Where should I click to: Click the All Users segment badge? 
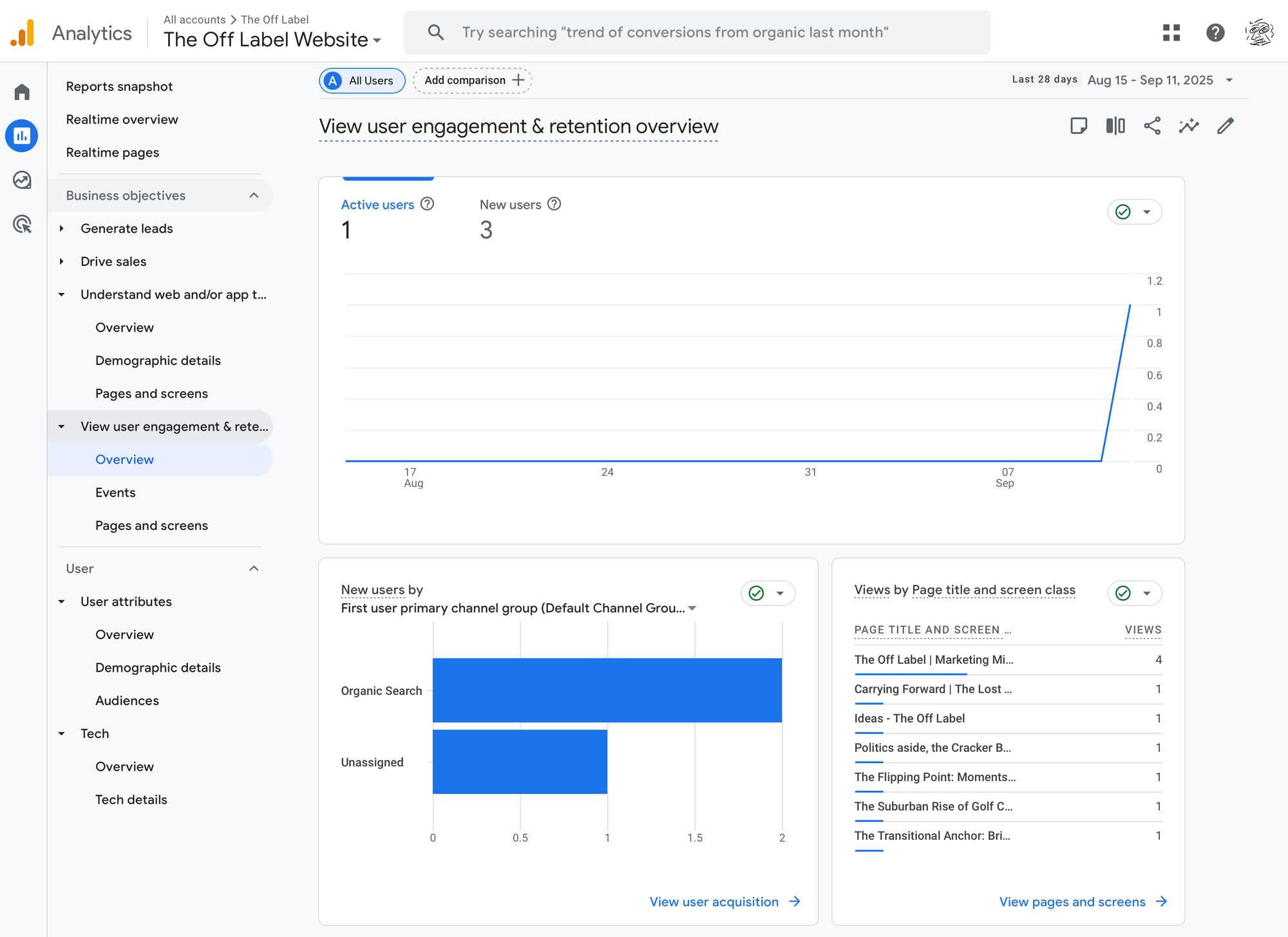click(362, 80)
